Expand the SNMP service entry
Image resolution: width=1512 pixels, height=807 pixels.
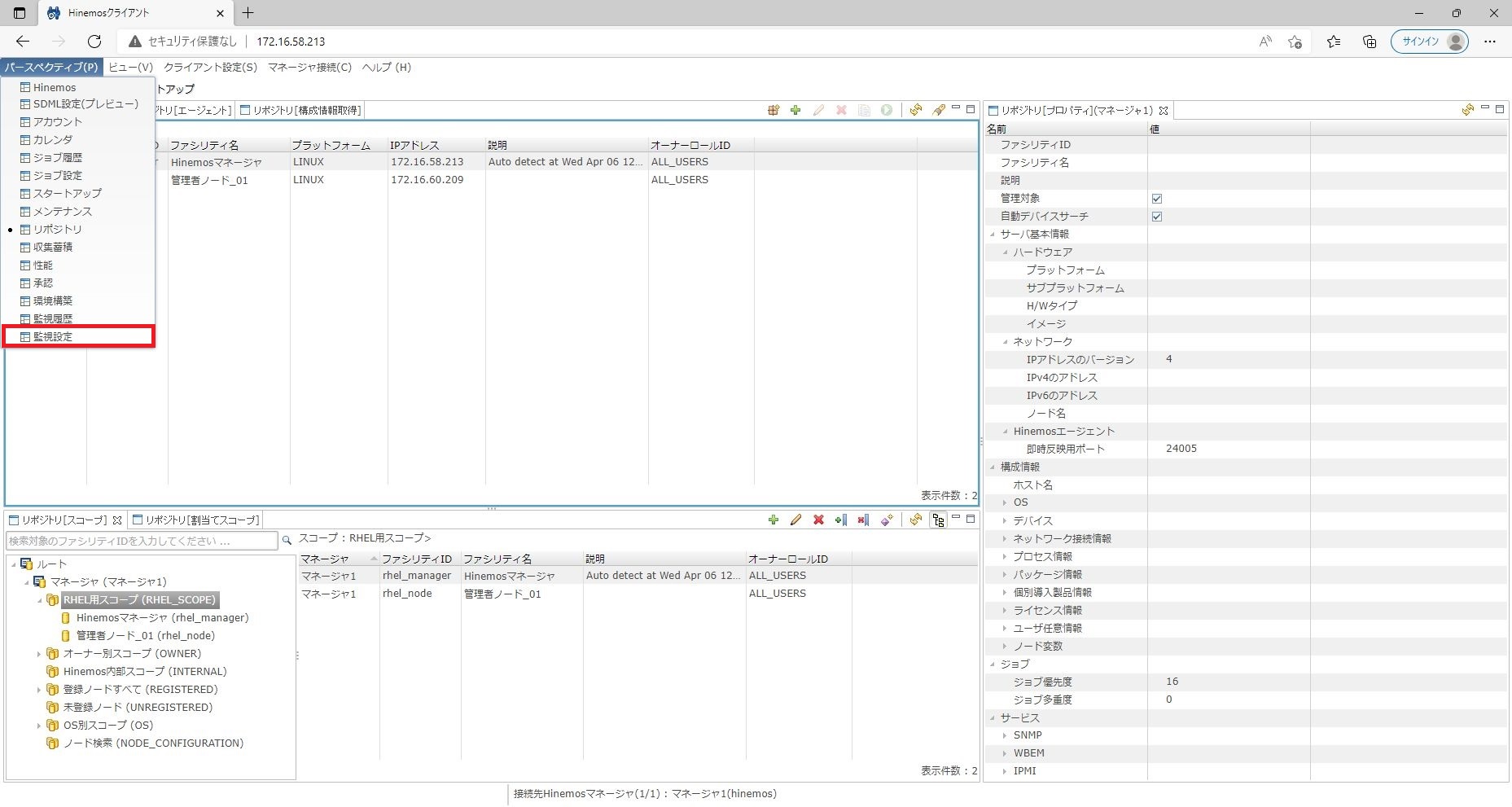pyautogui.click(x=1006, y=735)
